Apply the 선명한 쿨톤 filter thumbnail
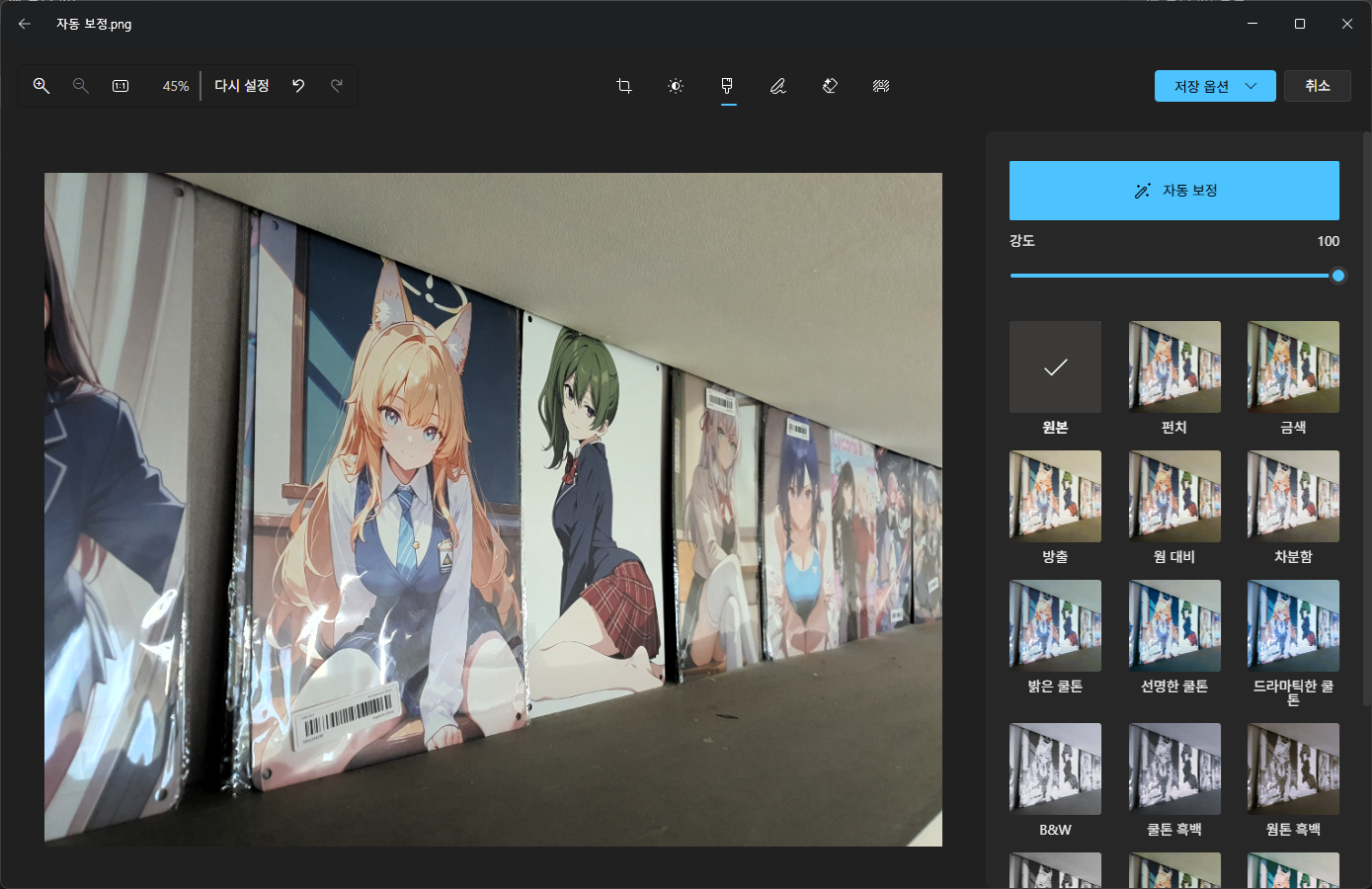The width and height of the screenshot is (1372, 889). (x=1174, y=625)
